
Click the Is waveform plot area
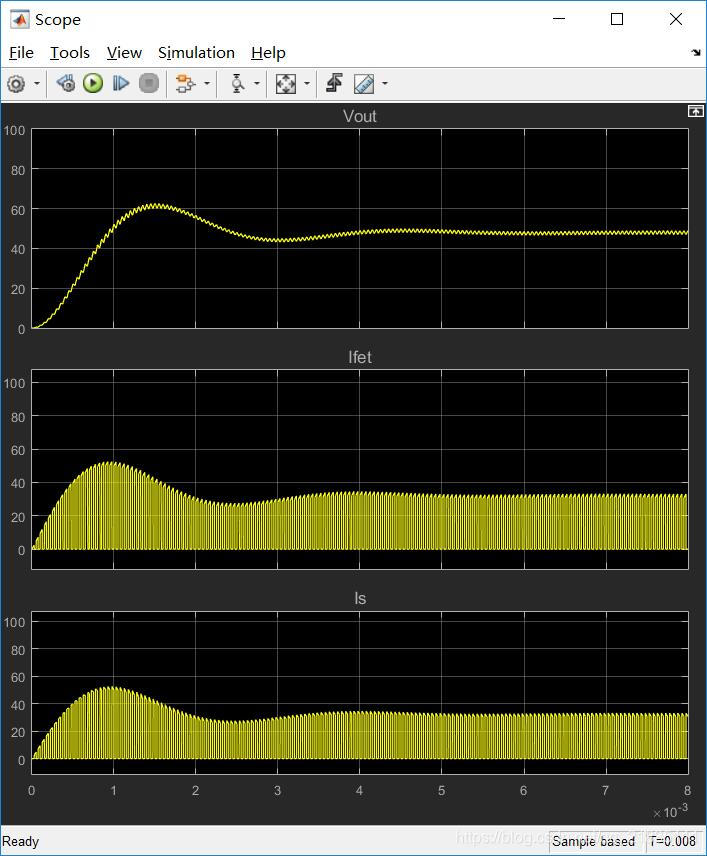[360, 692]
